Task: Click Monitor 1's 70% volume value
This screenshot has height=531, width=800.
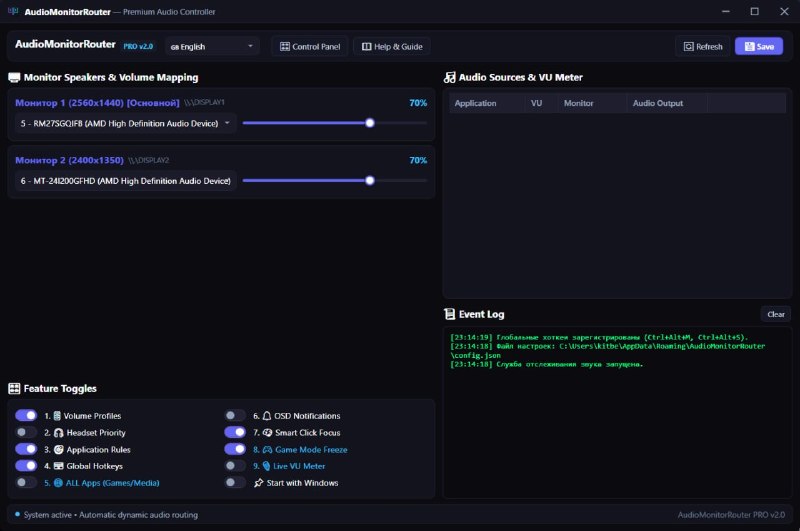Action: tap(418, 103)
